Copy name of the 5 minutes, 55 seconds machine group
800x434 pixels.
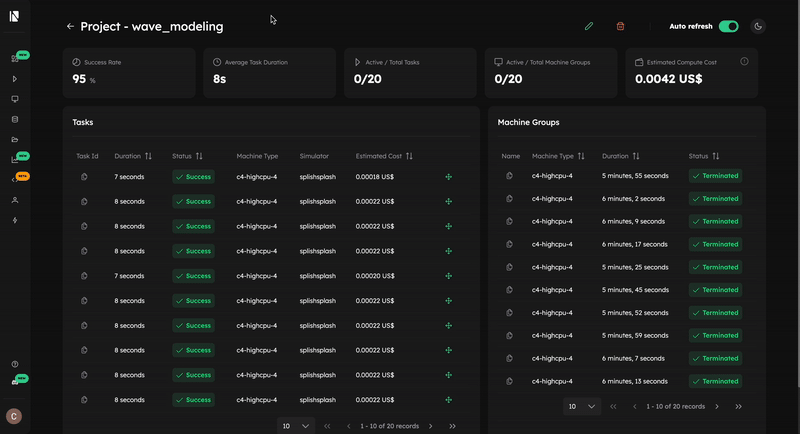click(509, 175)
